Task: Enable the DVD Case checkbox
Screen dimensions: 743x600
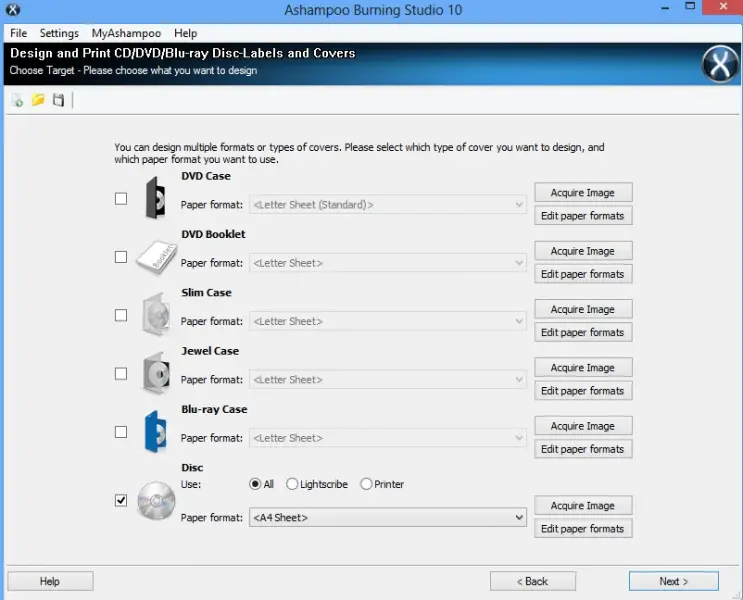Action: (x=121, y=199)
